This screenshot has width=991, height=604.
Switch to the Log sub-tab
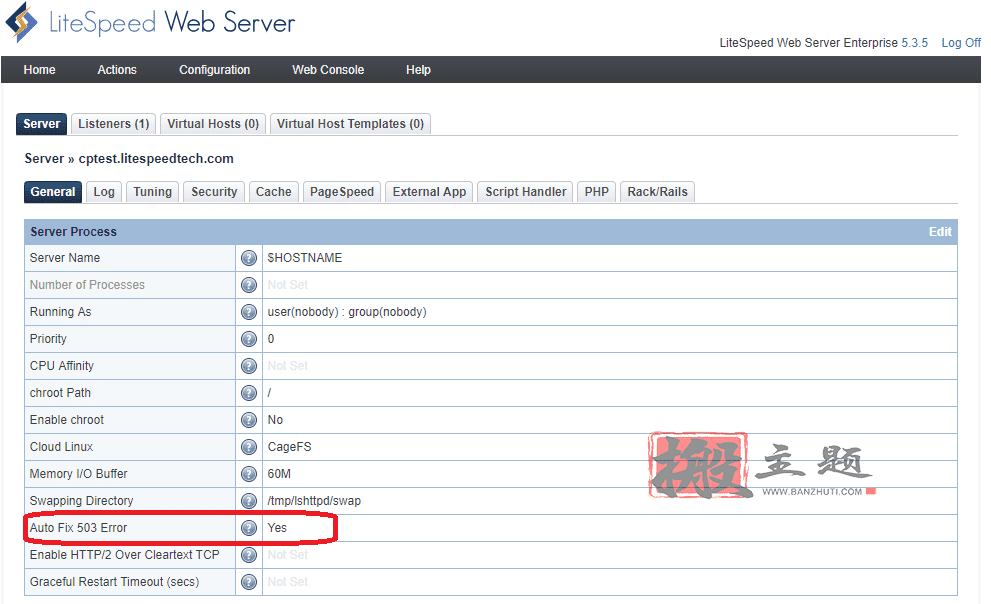[x=104, y=192]
